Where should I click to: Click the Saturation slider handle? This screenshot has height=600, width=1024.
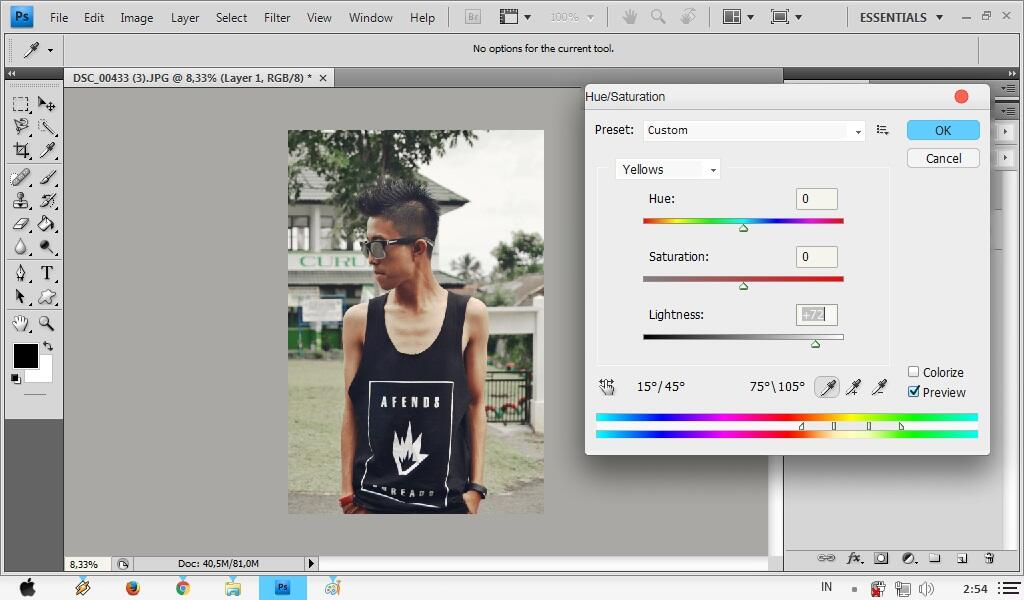tap(743, 286)
